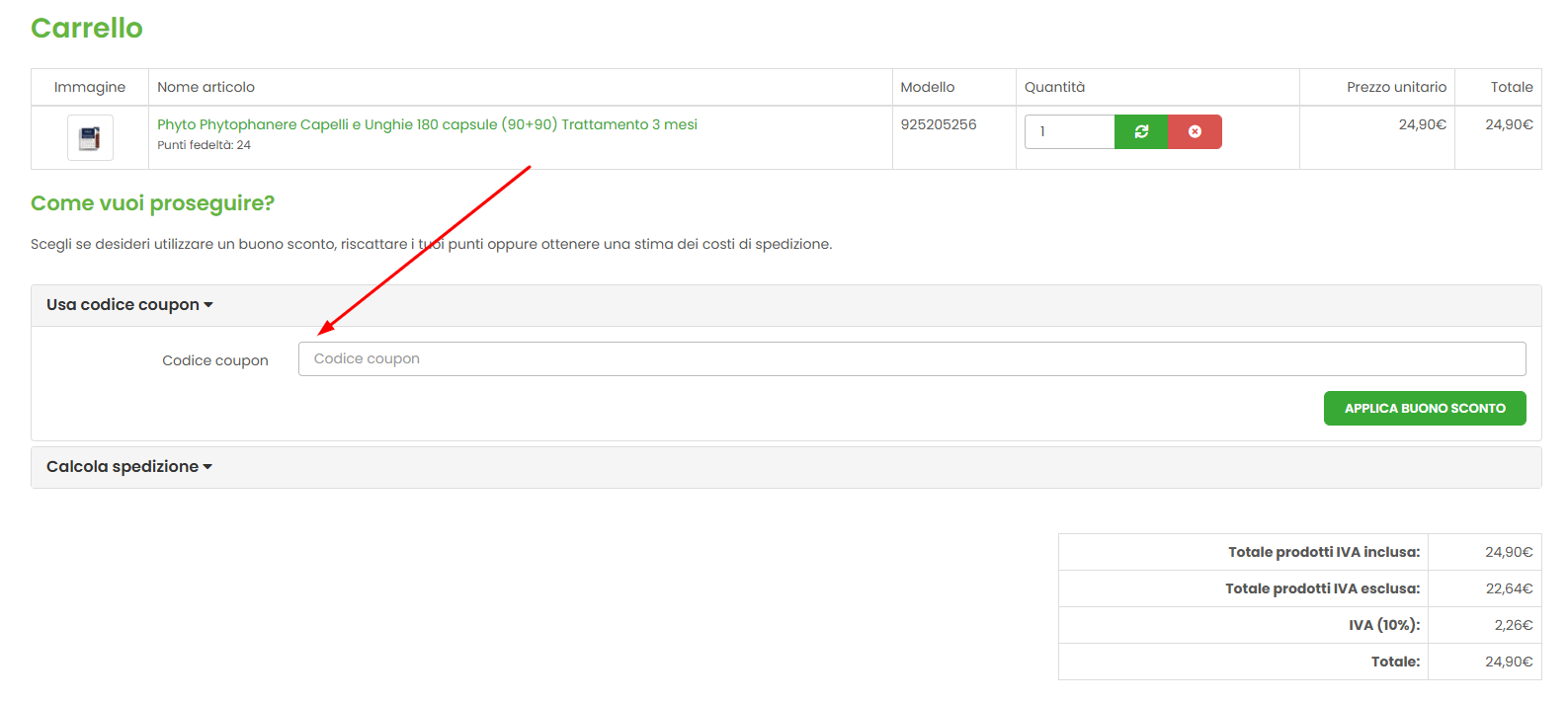Remove the item with the red X icon
This screenshot has height=703, width=1568.
point(1195,131)
